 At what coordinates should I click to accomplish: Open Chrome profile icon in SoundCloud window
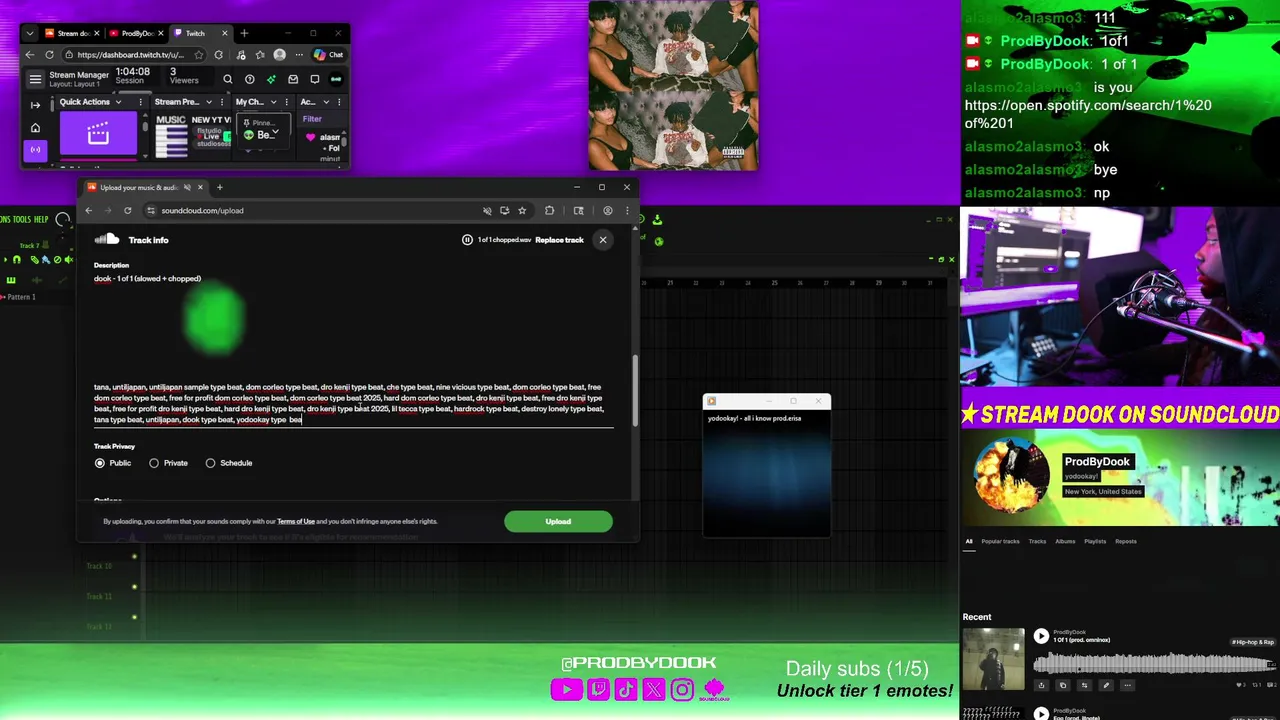click(x=607, y=211)
